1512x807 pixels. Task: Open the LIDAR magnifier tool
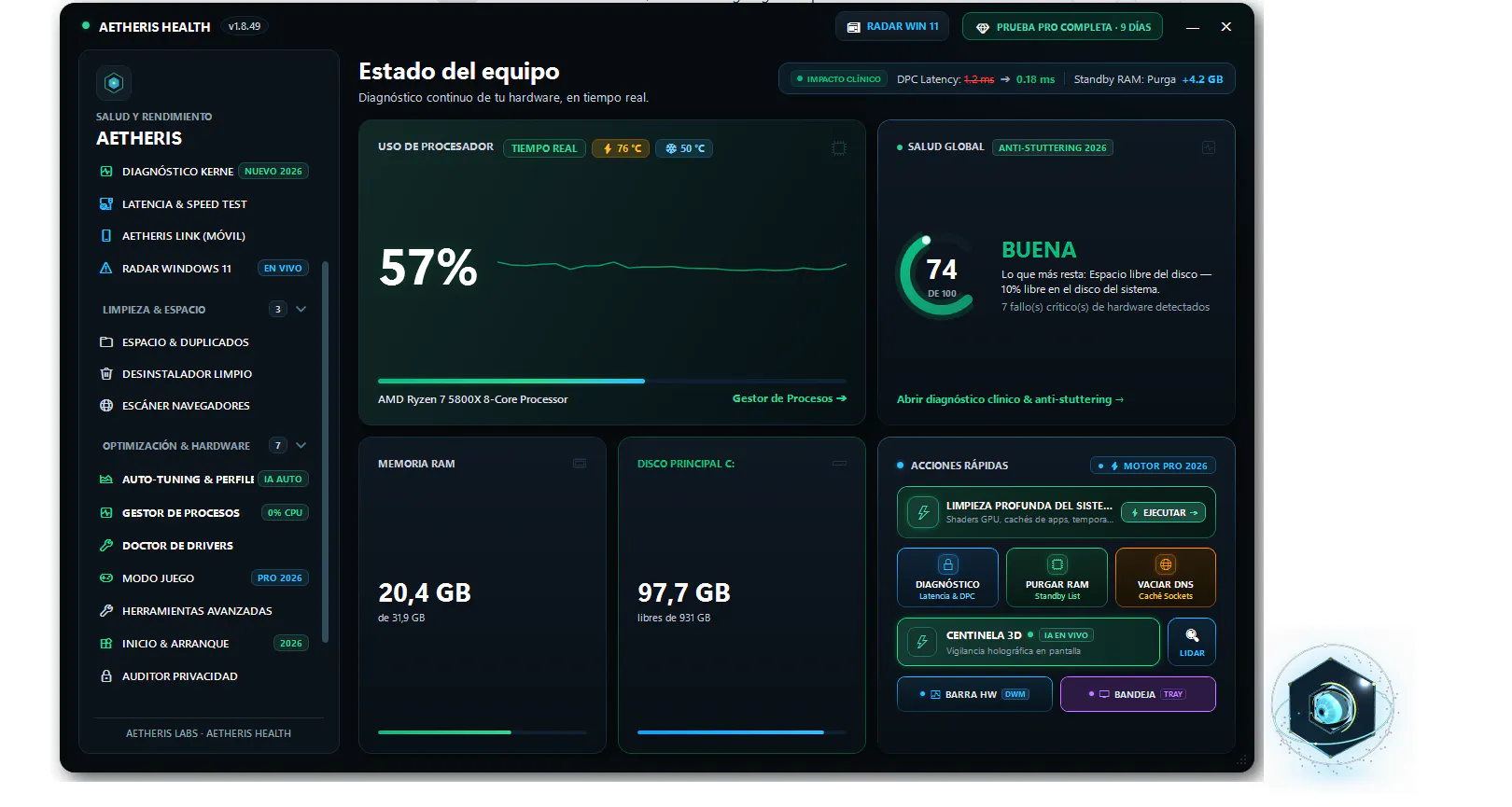click(x=1192, y=642)
